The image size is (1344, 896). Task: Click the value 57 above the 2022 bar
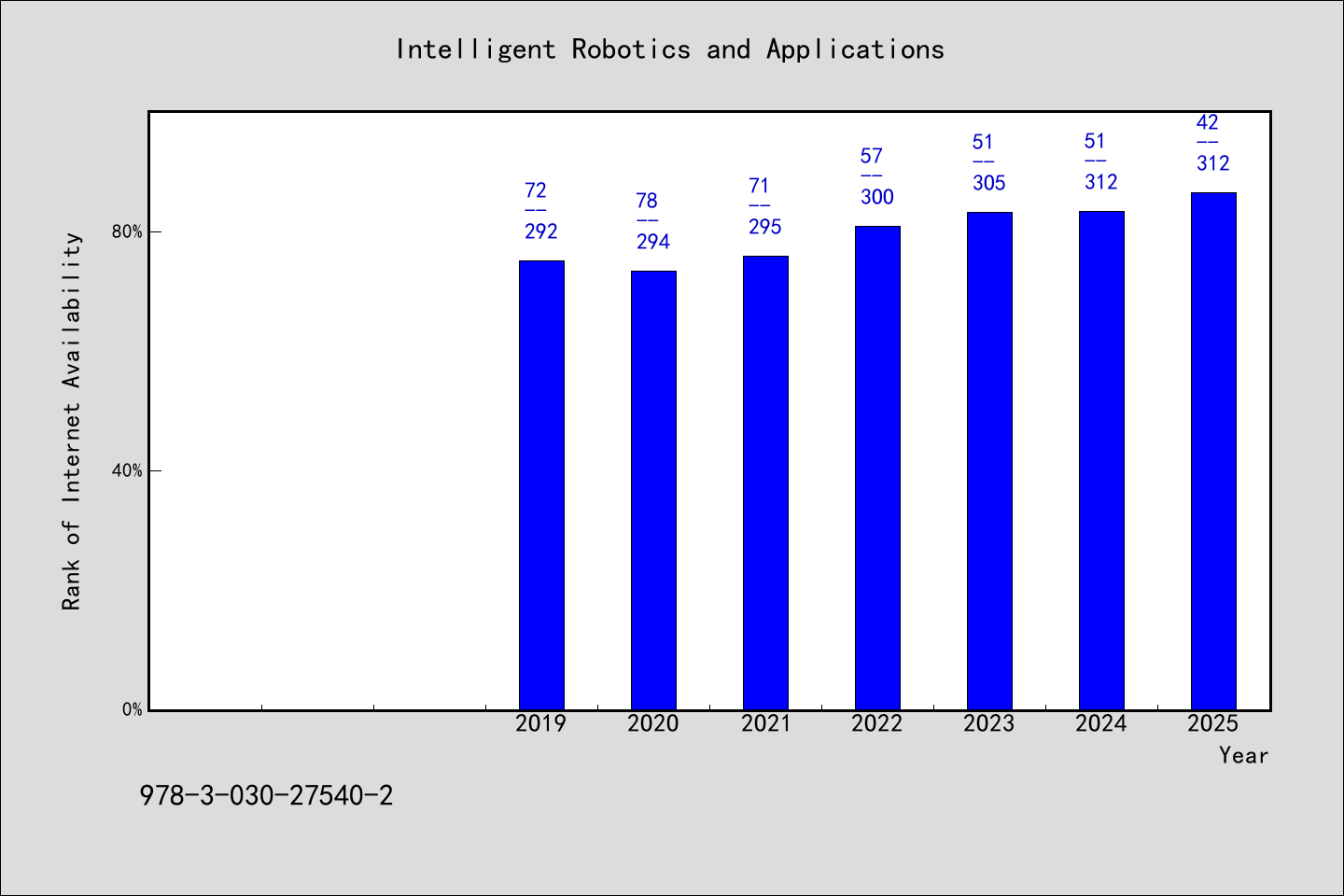click(872, 156)
